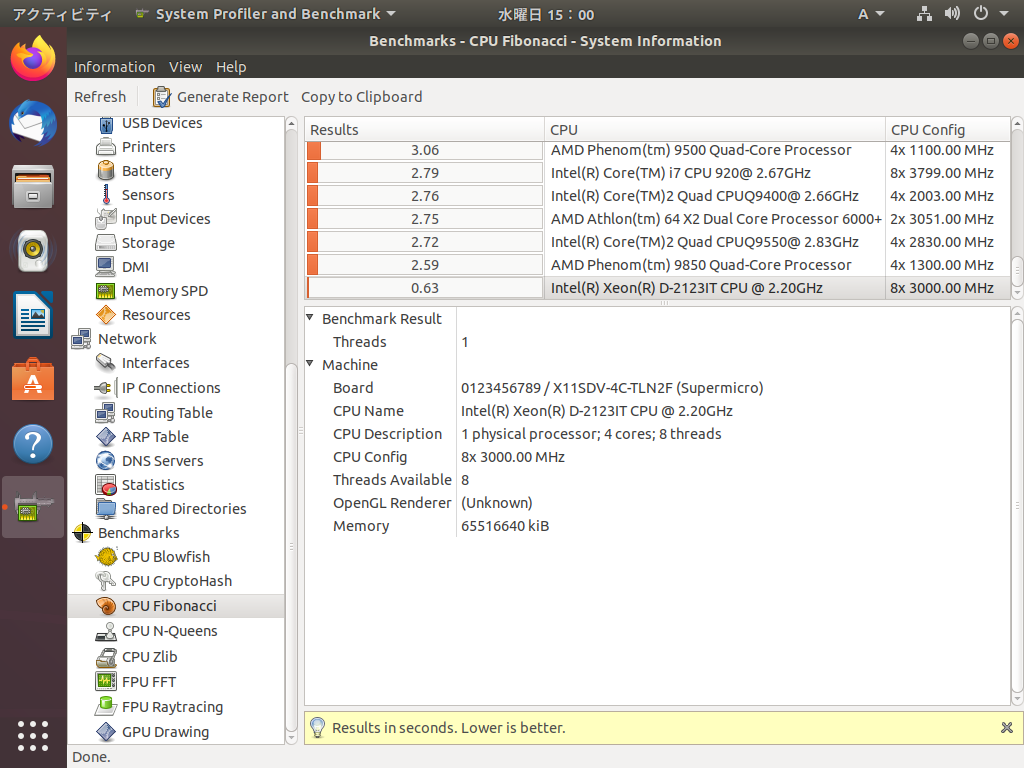Sort by the CPU Config column header
1024x768 pixels.
[x=948, y=129]
